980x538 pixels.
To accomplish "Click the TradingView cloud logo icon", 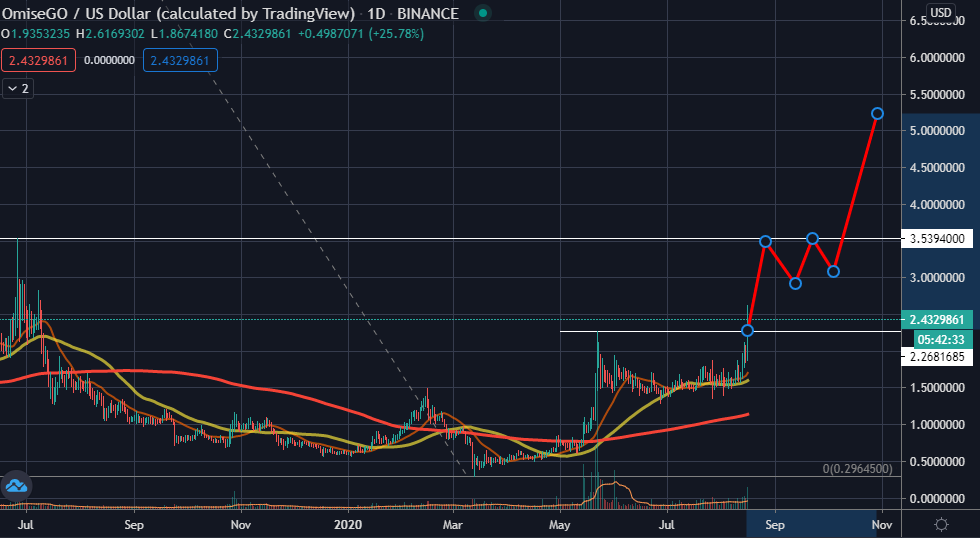I will click(x=16, y=486).
